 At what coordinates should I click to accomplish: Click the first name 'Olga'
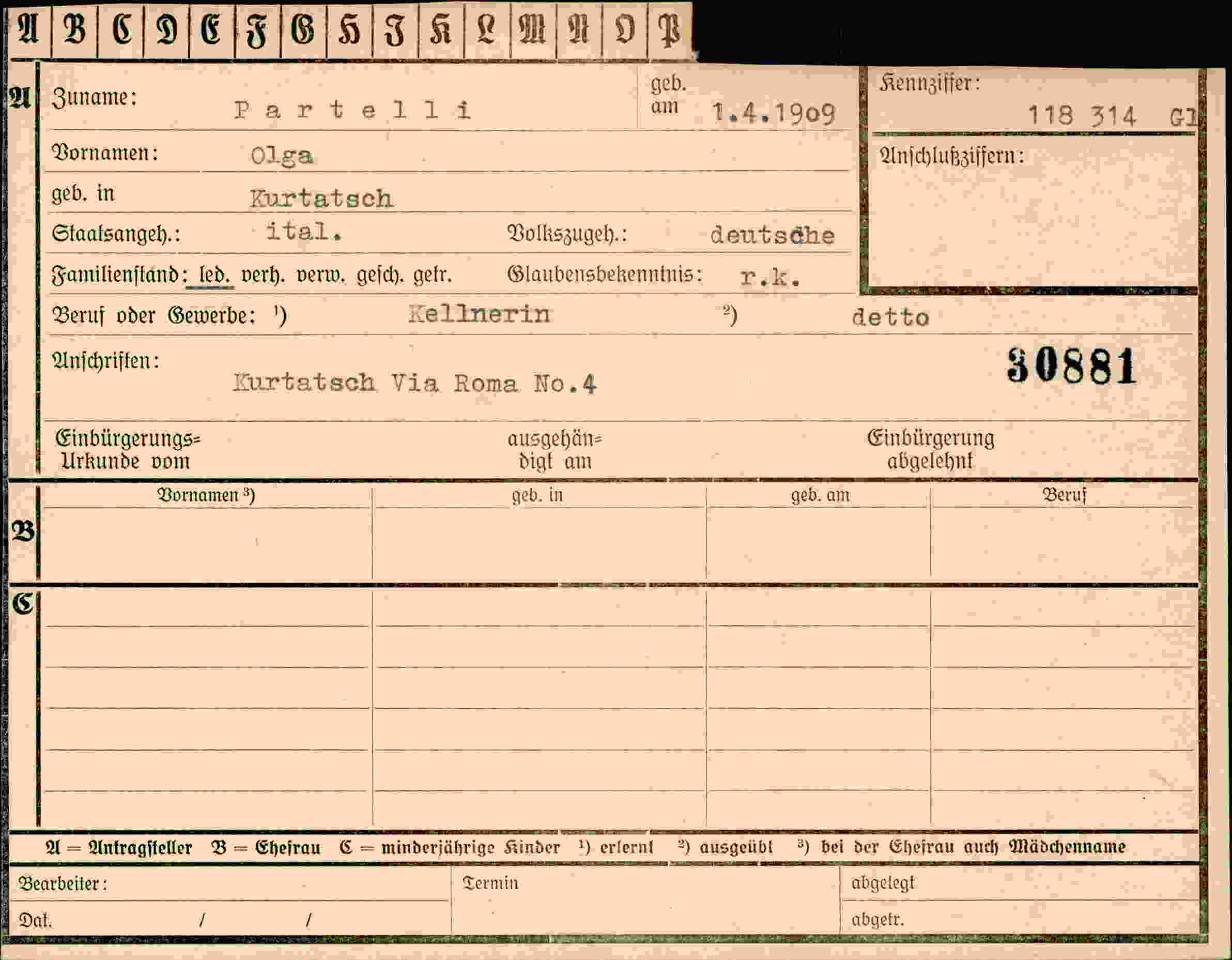pos(282,155)
